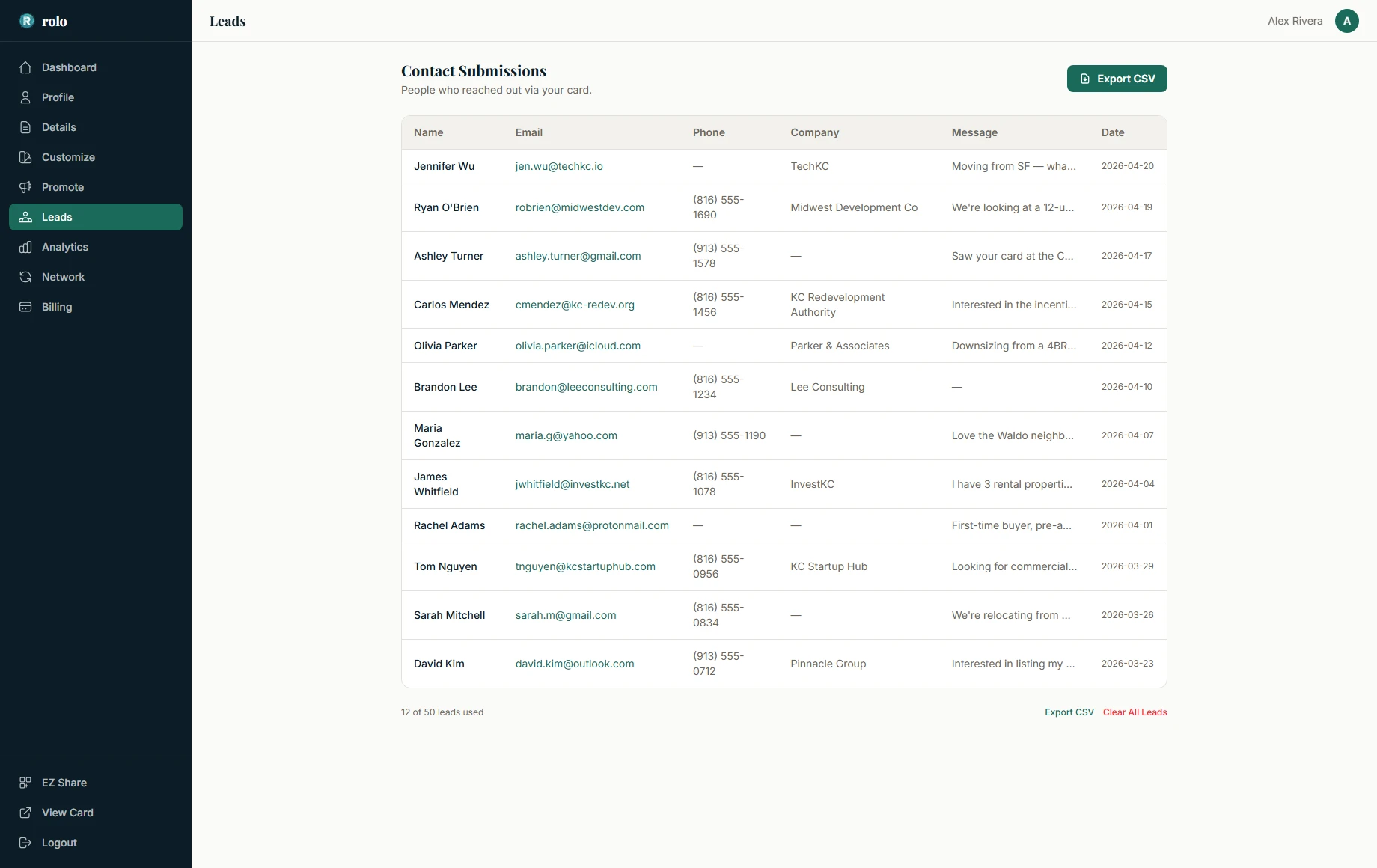Click email robrien@midwestdev.com

click(579, 207)
